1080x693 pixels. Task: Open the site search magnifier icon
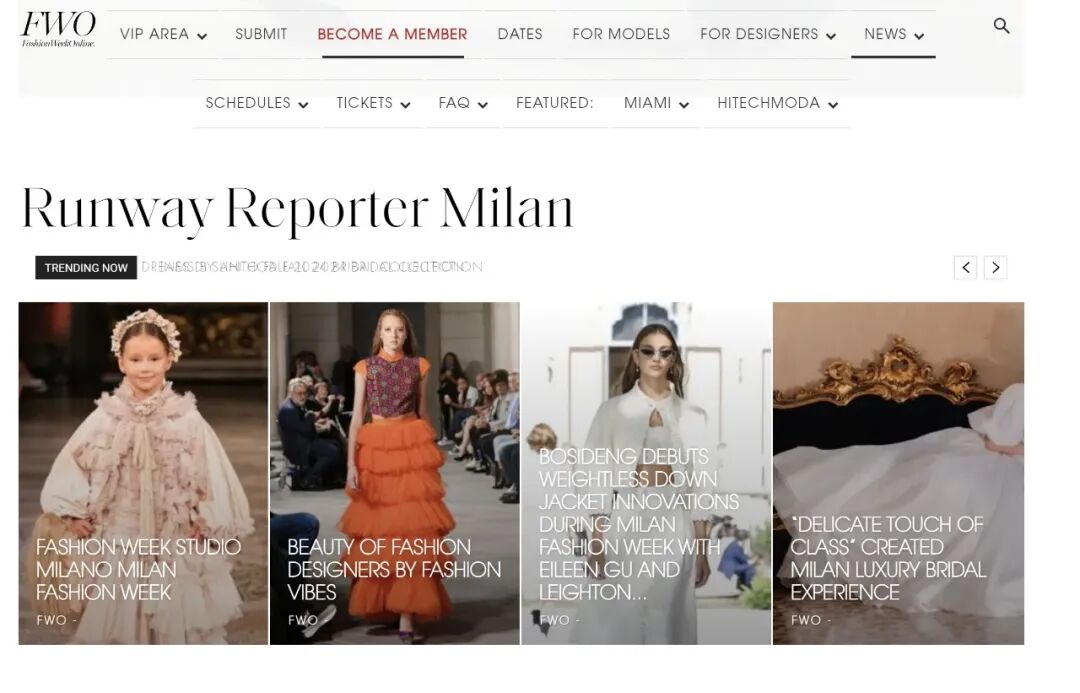[1001, 26]
